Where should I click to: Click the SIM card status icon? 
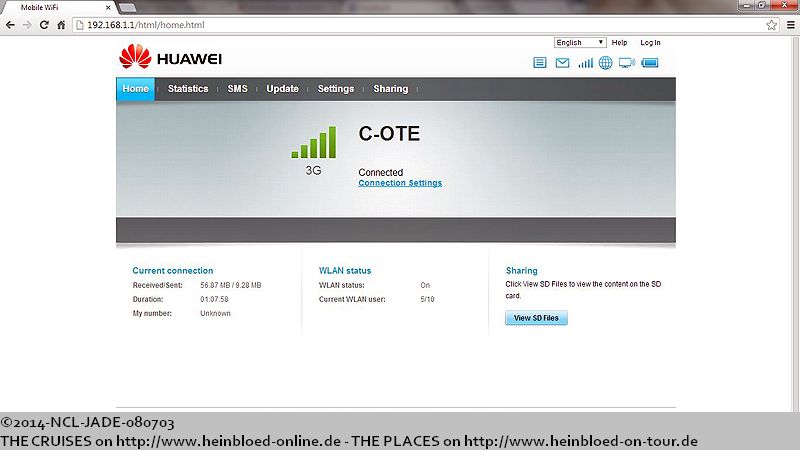click(539, 63)
